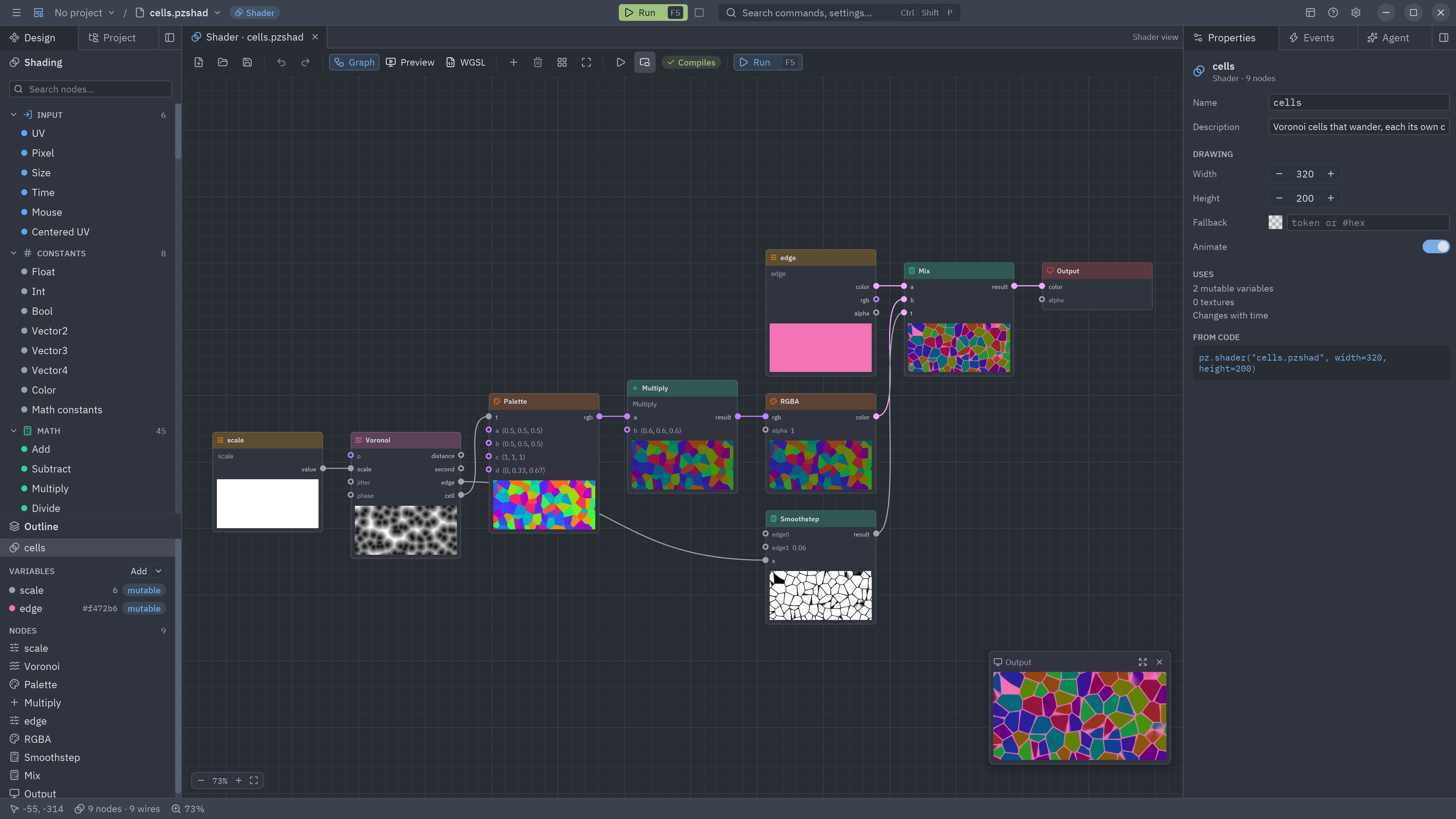Click the play preview triangle icon
This screenshot has height=819, width=1456.
620,62
